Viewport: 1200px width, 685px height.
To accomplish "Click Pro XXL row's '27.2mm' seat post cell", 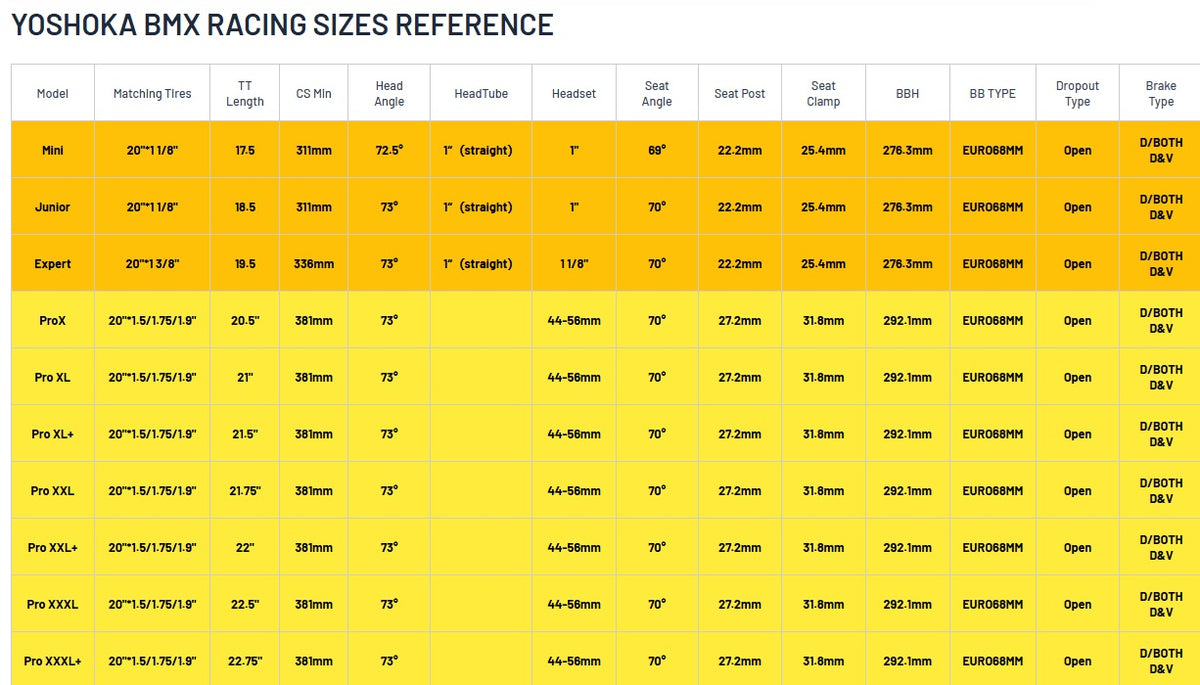I will 740,491.
